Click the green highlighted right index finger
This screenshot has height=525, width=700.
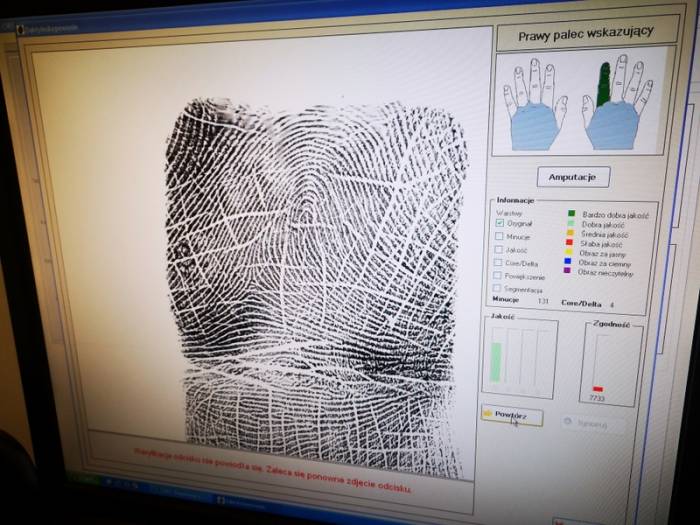[604, 85]
